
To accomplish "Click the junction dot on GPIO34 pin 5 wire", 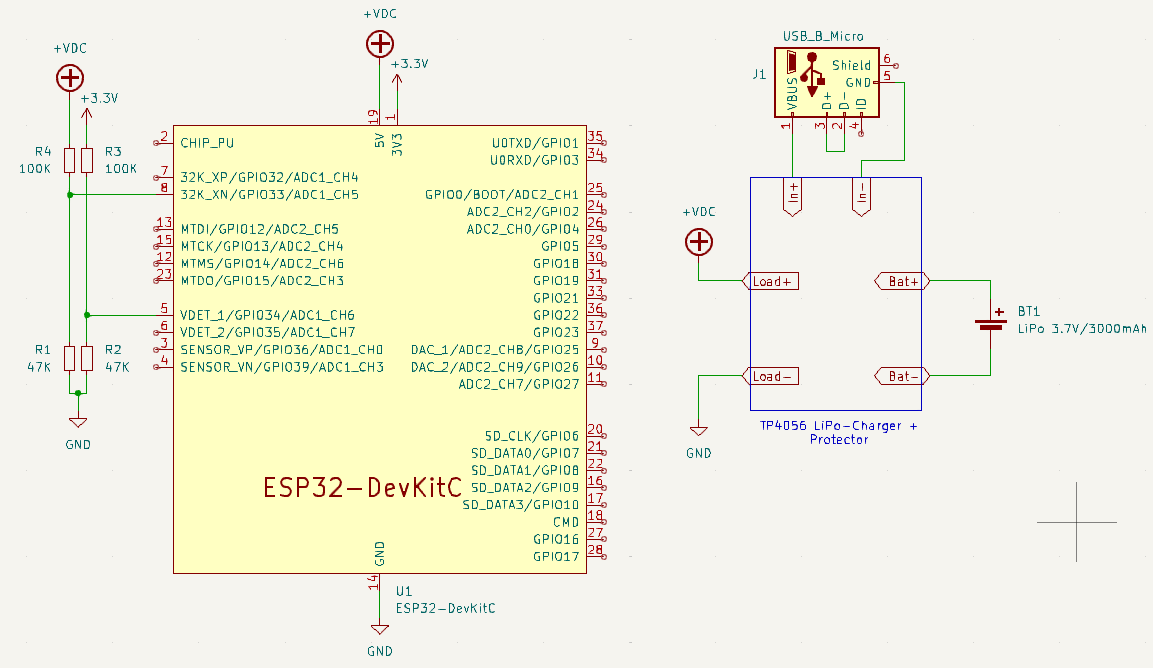I will click(x=87, y=315).
